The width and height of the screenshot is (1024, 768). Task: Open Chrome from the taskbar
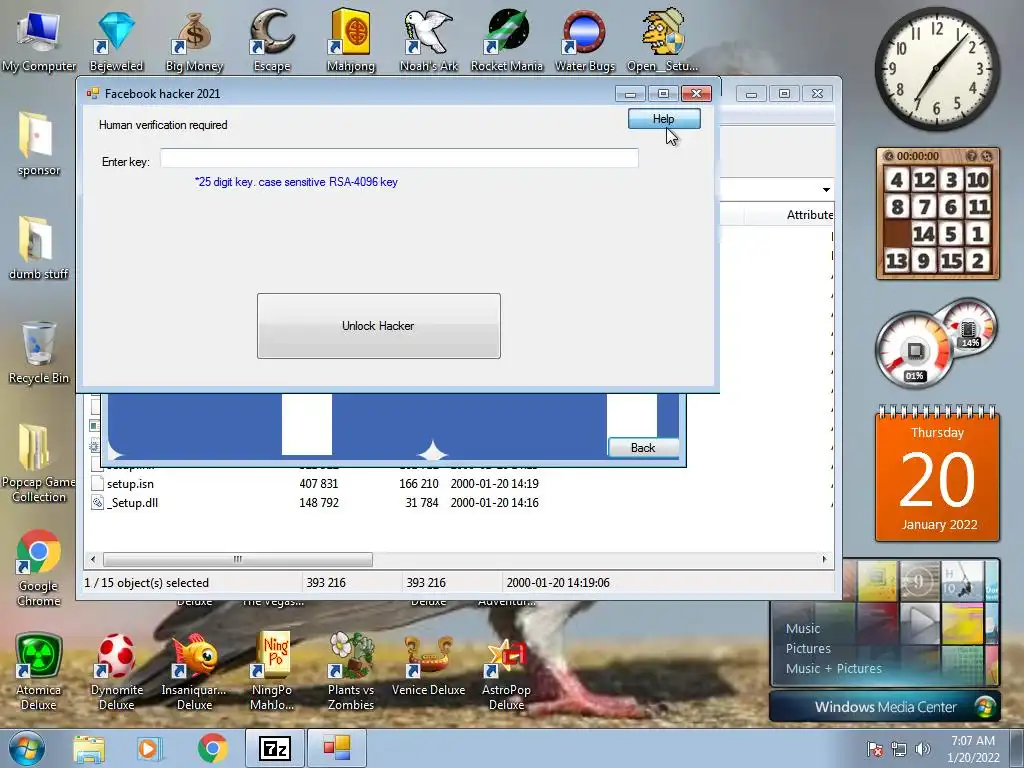(212, 749)
